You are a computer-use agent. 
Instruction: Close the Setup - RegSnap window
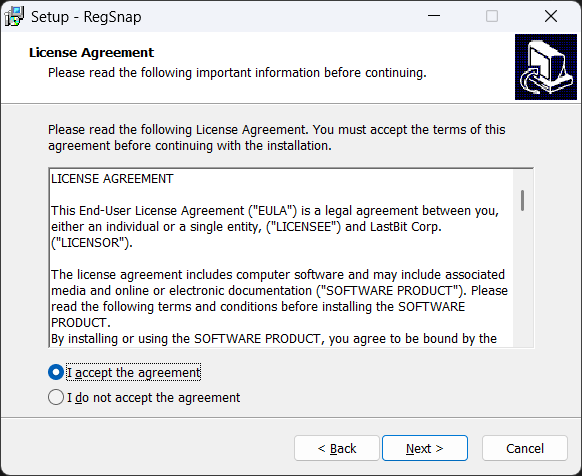(551, 16)
